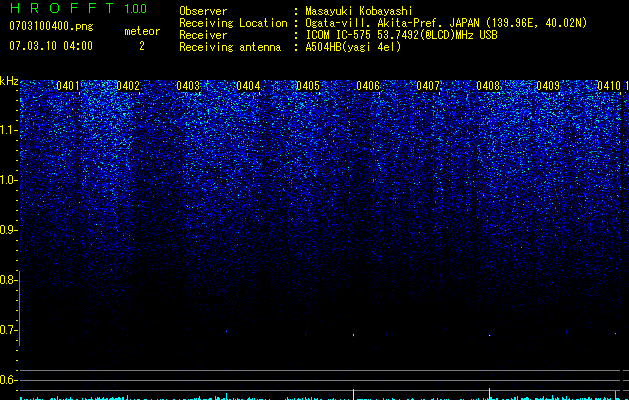Screen dimensions: 629x400
Task: Select the 0.8 frequency axis label
Action: 8,280
